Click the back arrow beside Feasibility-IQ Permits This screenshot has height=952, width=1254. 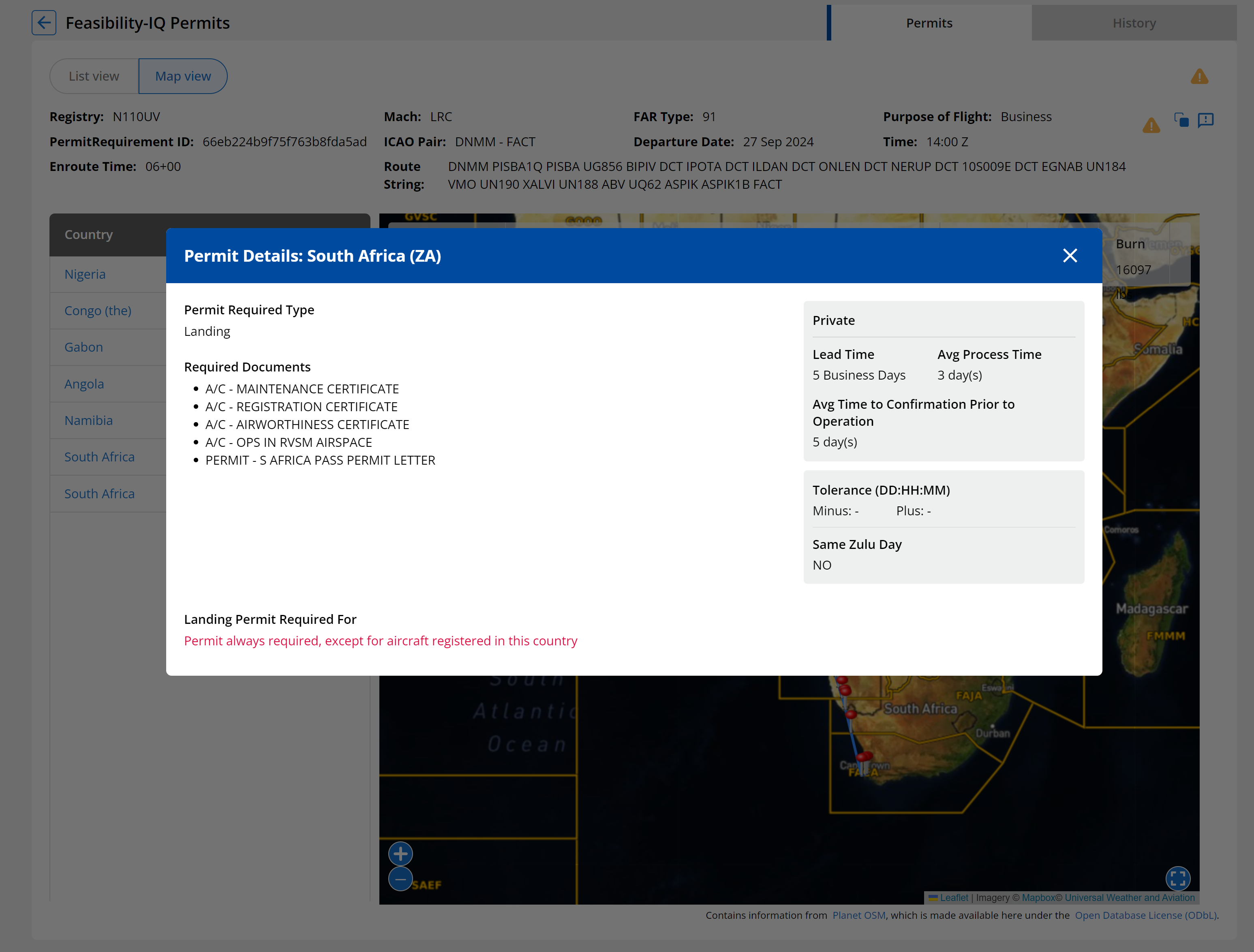pos(44,23)
